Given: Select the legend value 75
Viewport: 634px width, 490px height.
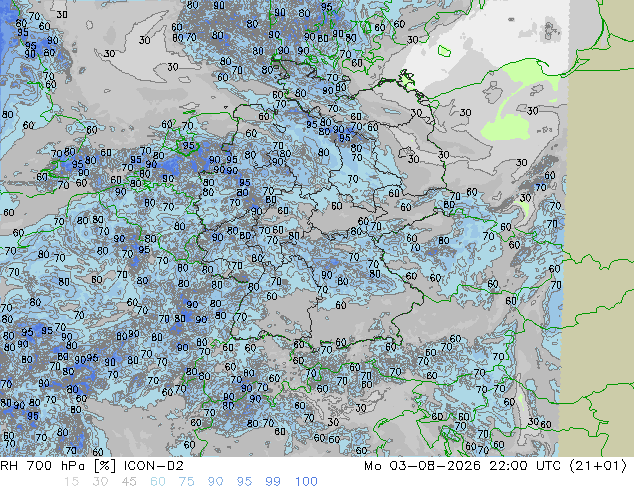Looking at the screenshot, I should [x=186, y=482].
